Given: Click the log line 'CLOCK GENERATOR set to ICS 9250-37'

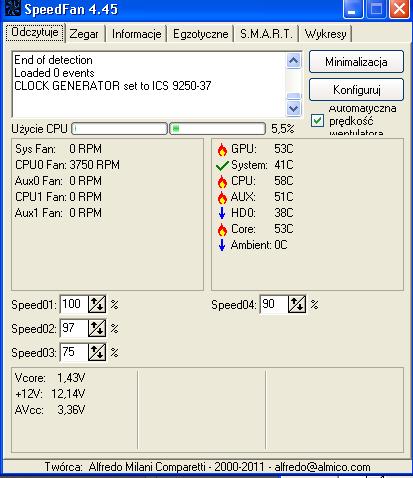Looking at the screenshot, I should tap(113, 86).
